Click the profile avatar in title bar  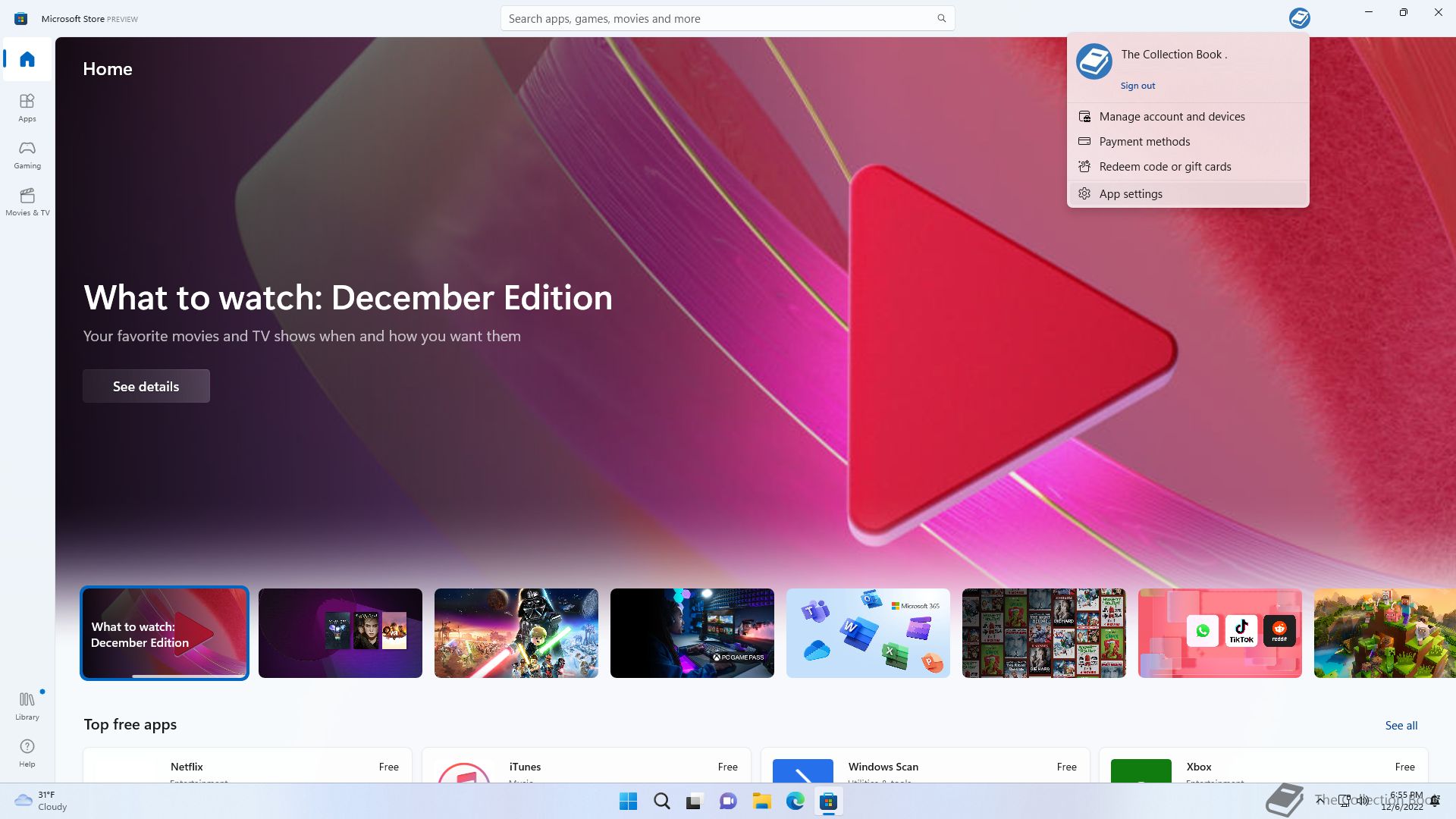click(x=1299, y=18)
